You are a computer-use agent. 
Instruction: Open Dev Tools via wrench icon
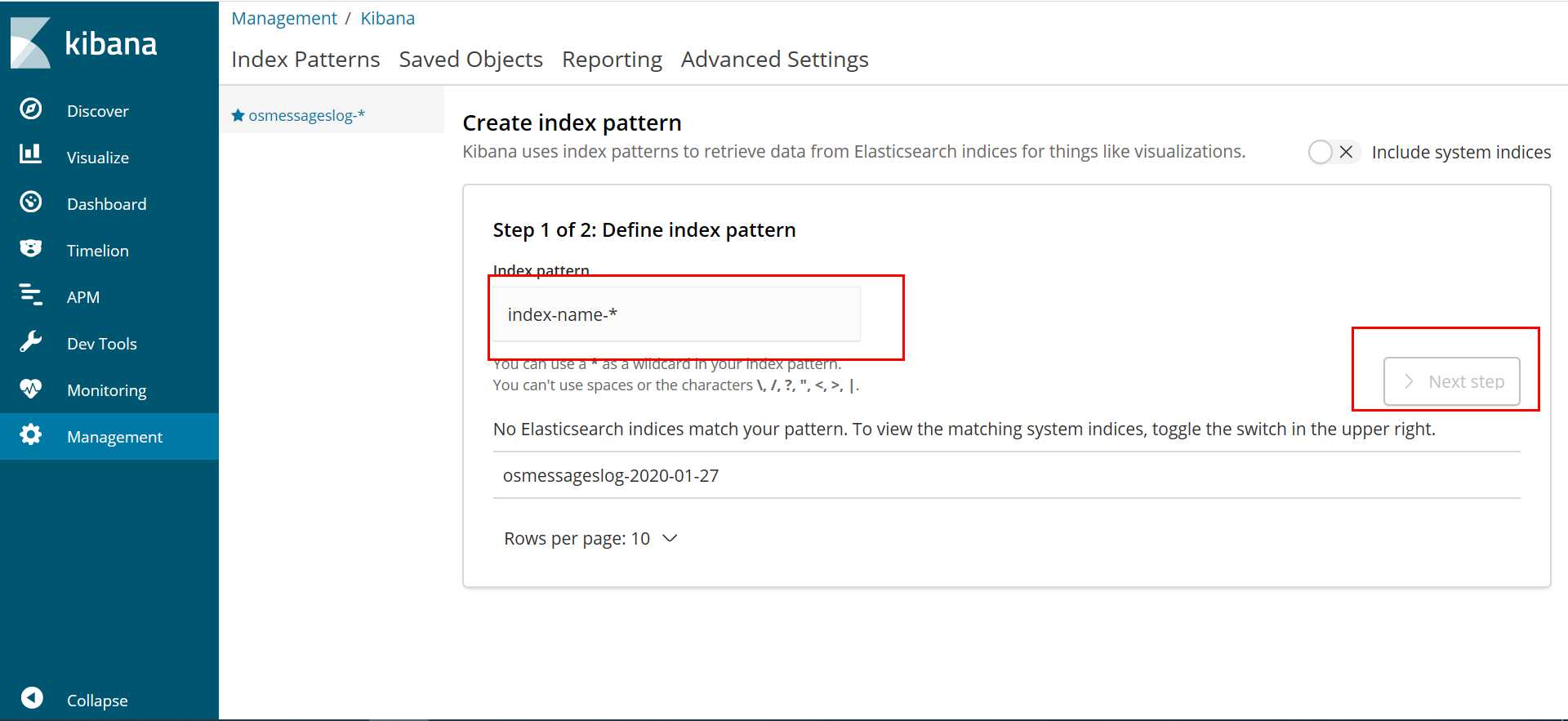coord(31,341)
